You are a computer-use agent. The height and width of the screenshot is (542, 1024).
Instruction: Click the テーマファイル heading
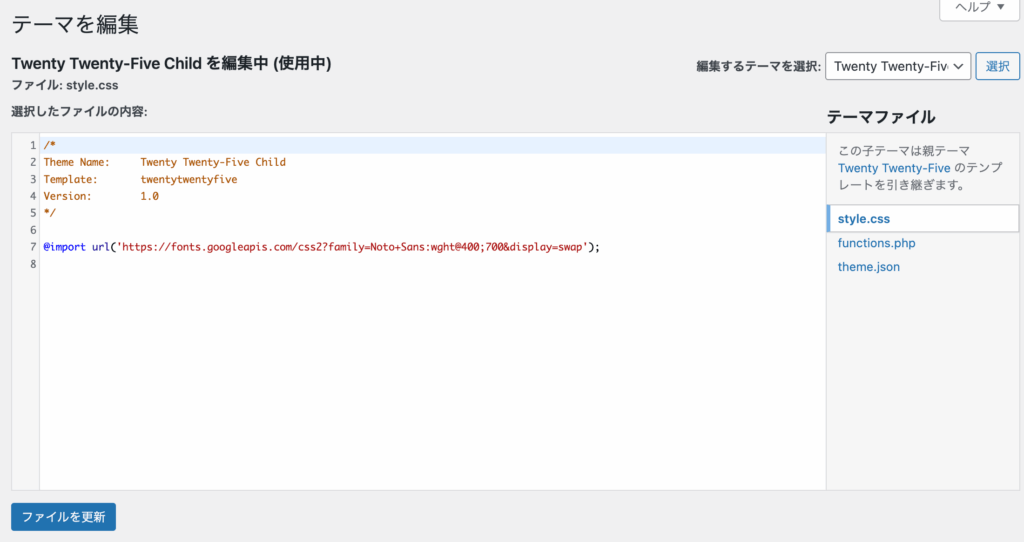(x=881, y=117)
